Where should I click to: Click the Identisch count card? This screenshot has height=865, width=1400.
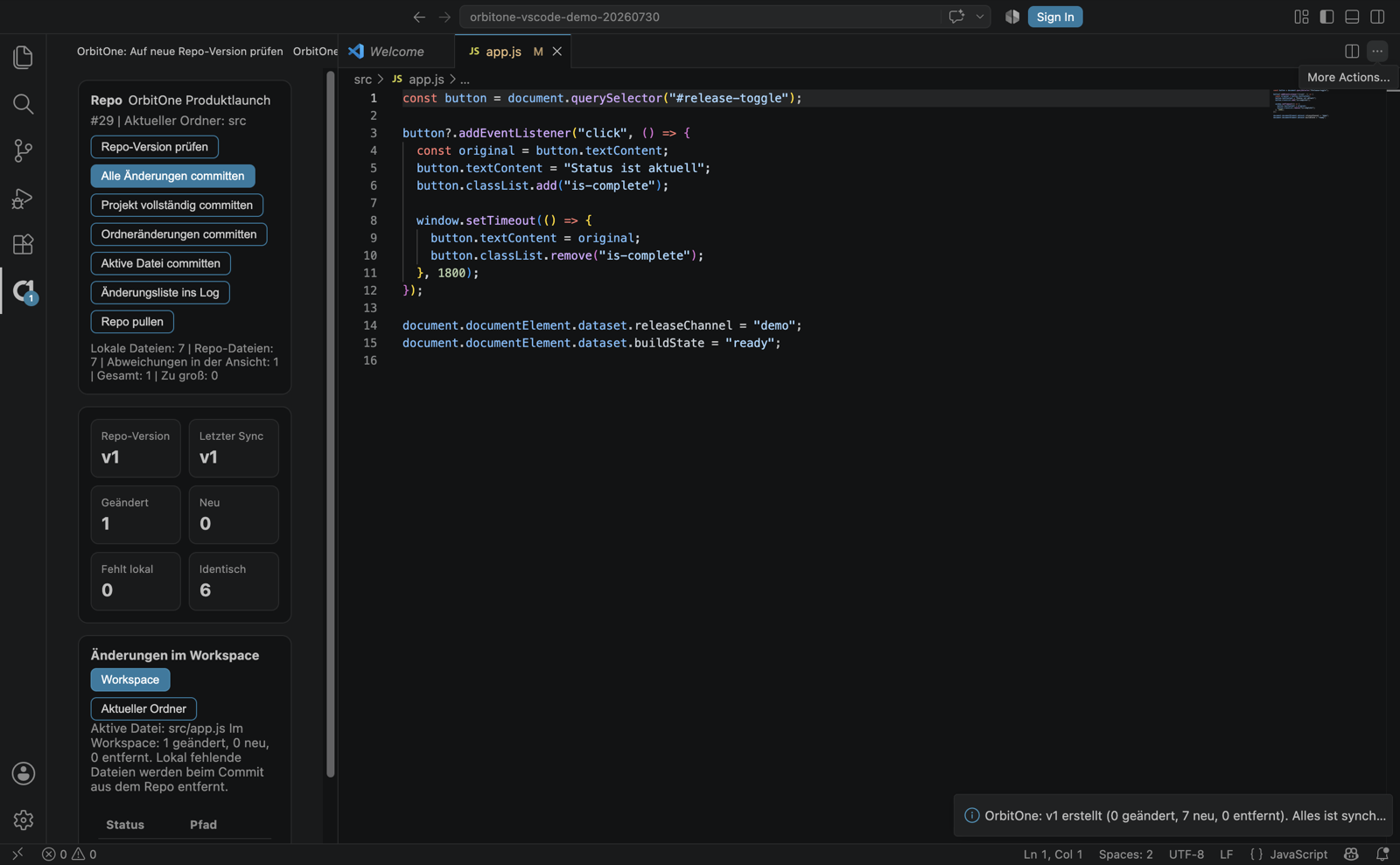tap(234, 581)
